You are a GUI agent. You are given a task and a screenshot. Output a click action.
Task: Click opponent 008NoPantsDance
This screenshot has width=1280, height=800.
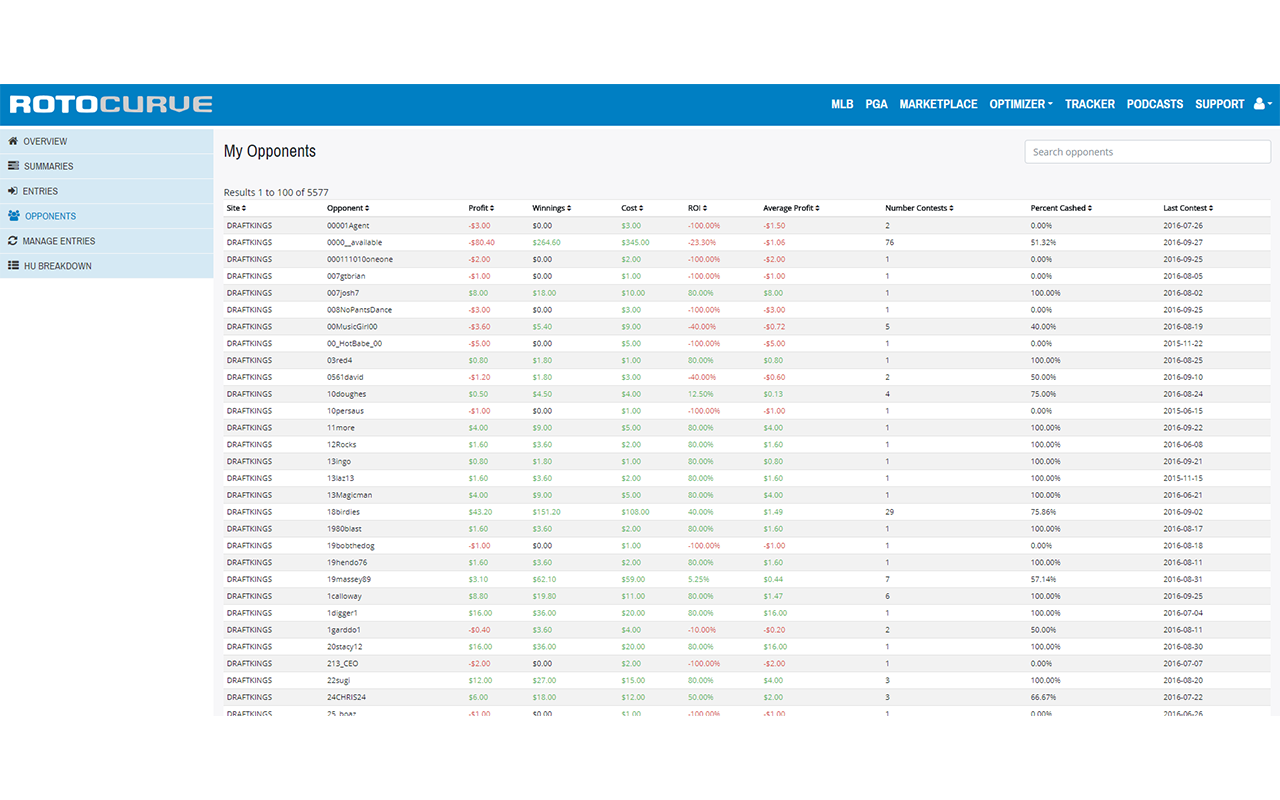pyautogui.click(x=359, y=310)
